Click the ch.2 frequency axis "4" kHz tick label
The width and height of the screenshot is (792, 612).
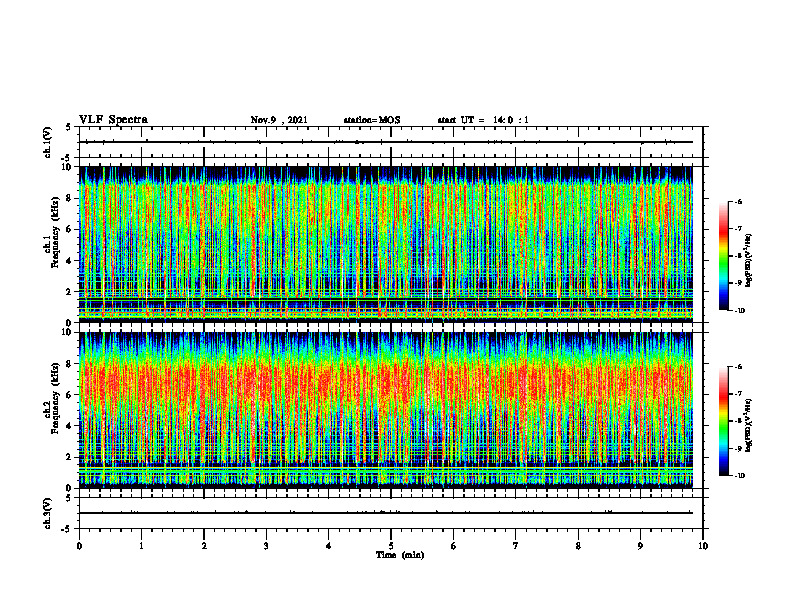(x=70, y=426)
